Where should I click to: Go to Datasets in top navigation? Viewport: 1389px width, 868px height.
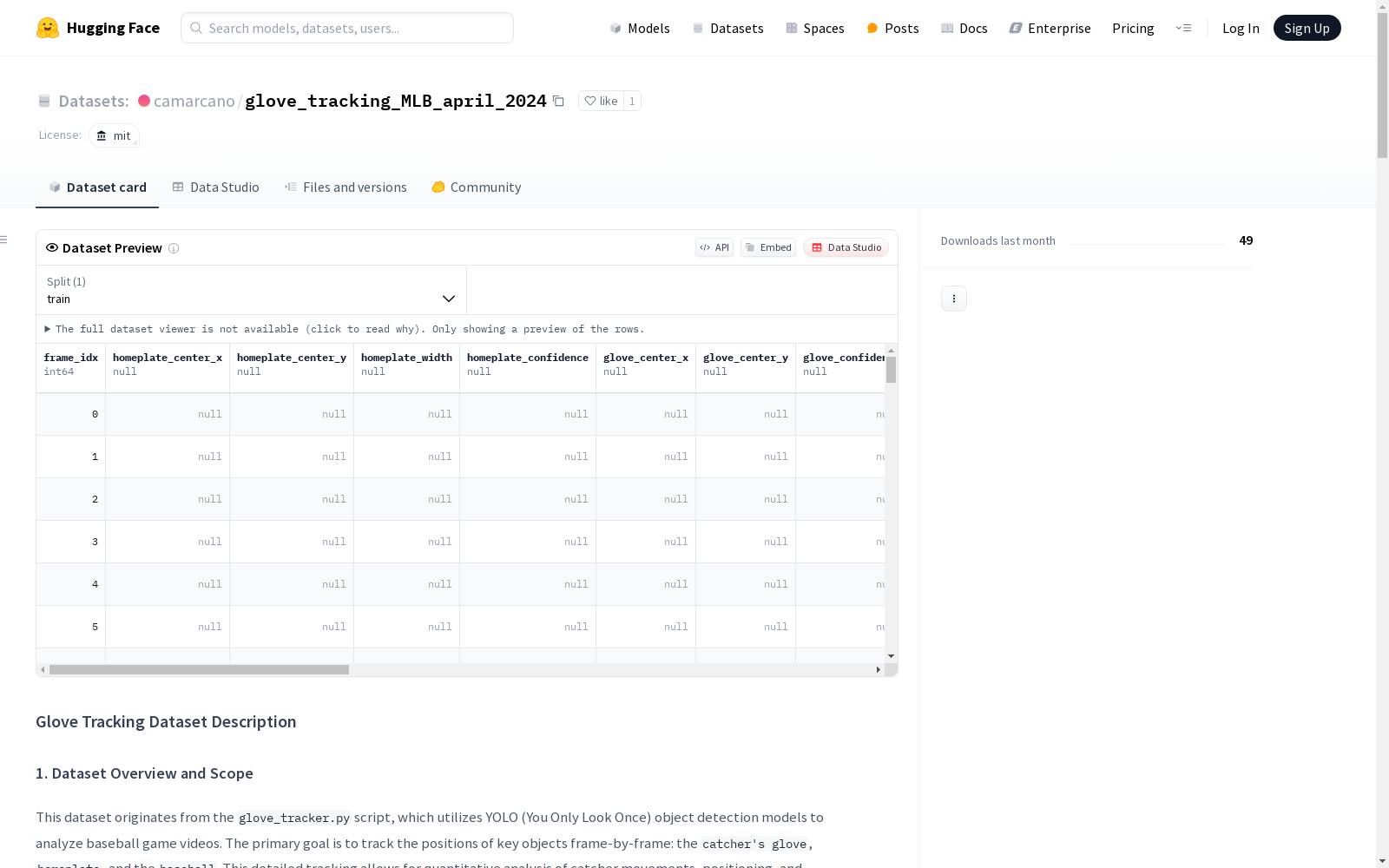727,28
